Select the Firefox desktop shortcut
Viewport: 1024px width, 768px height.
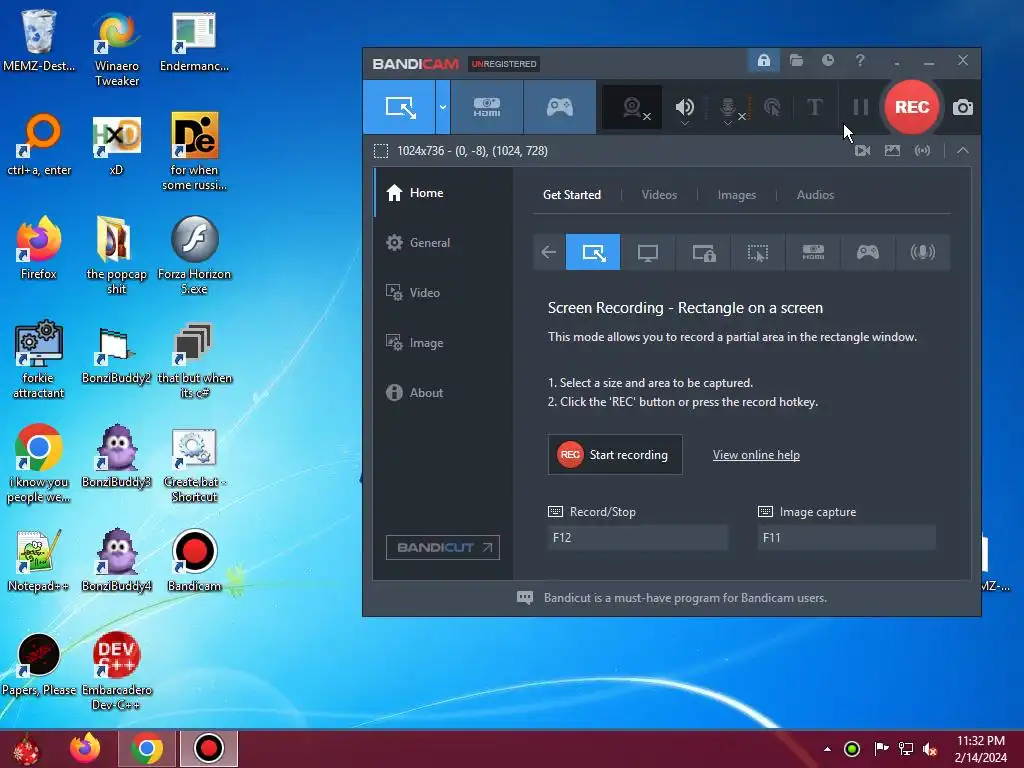[38, 248]
